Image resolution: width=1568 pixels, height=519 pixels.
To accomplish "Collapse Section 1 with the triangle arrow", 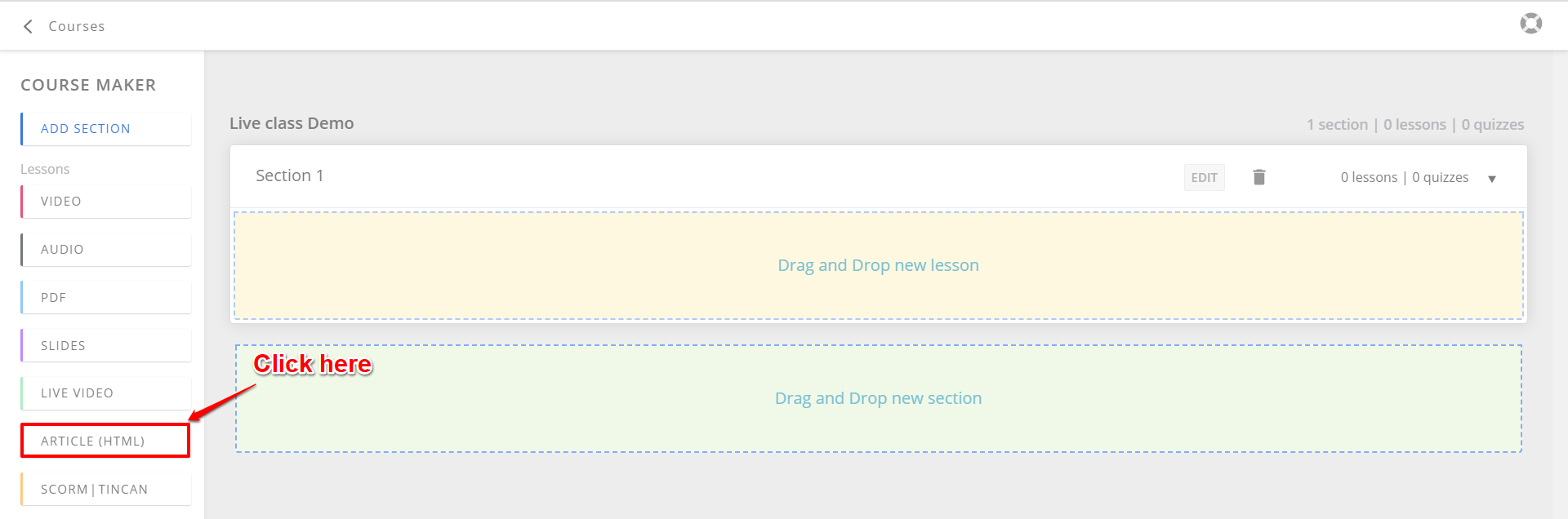I will click(1491, 179).
